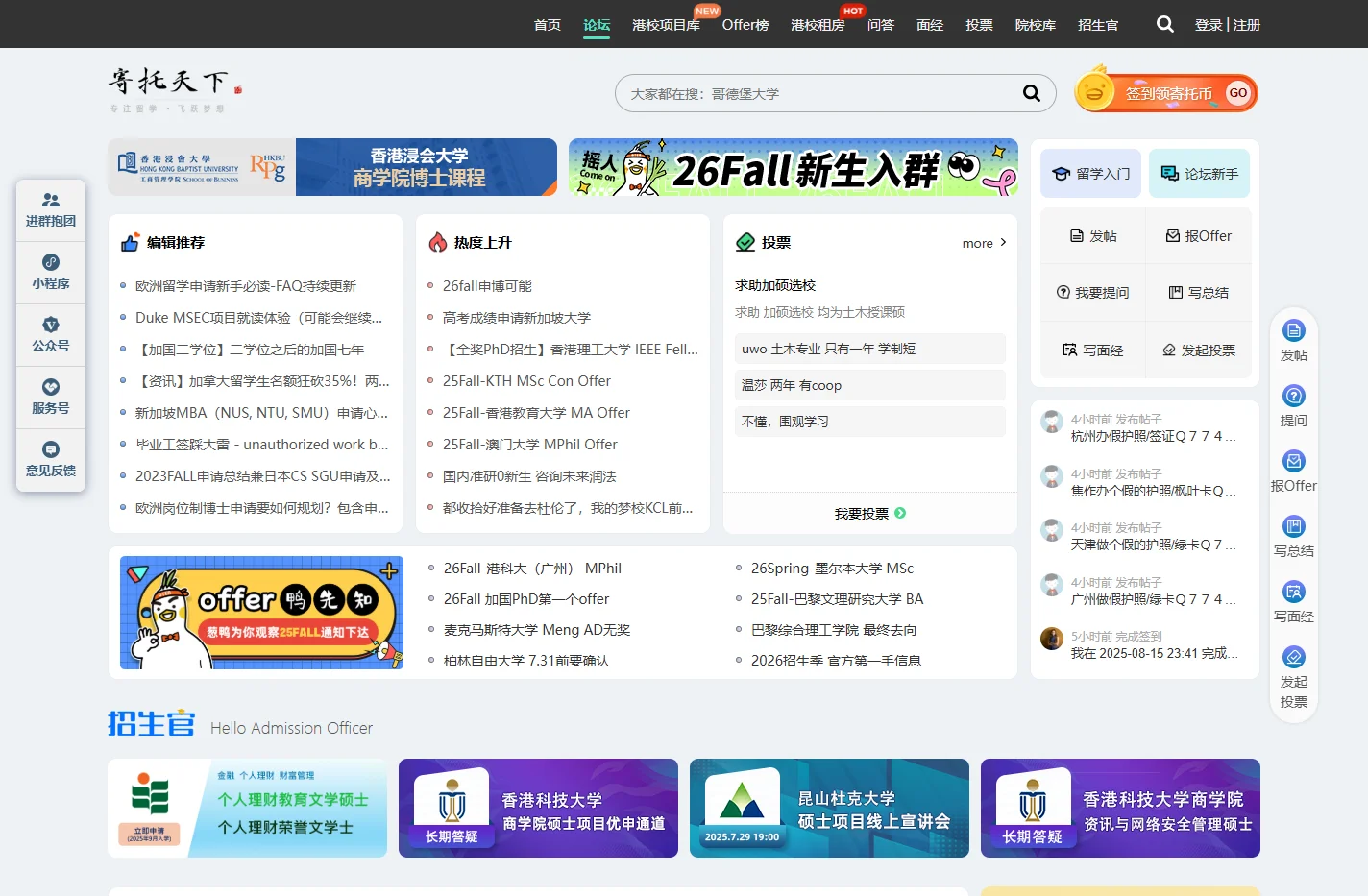The height and width of the screenshot is (896, 1368).
Task: Click the floating 写总结 icon on right rail
Action: click(1294, 526)
